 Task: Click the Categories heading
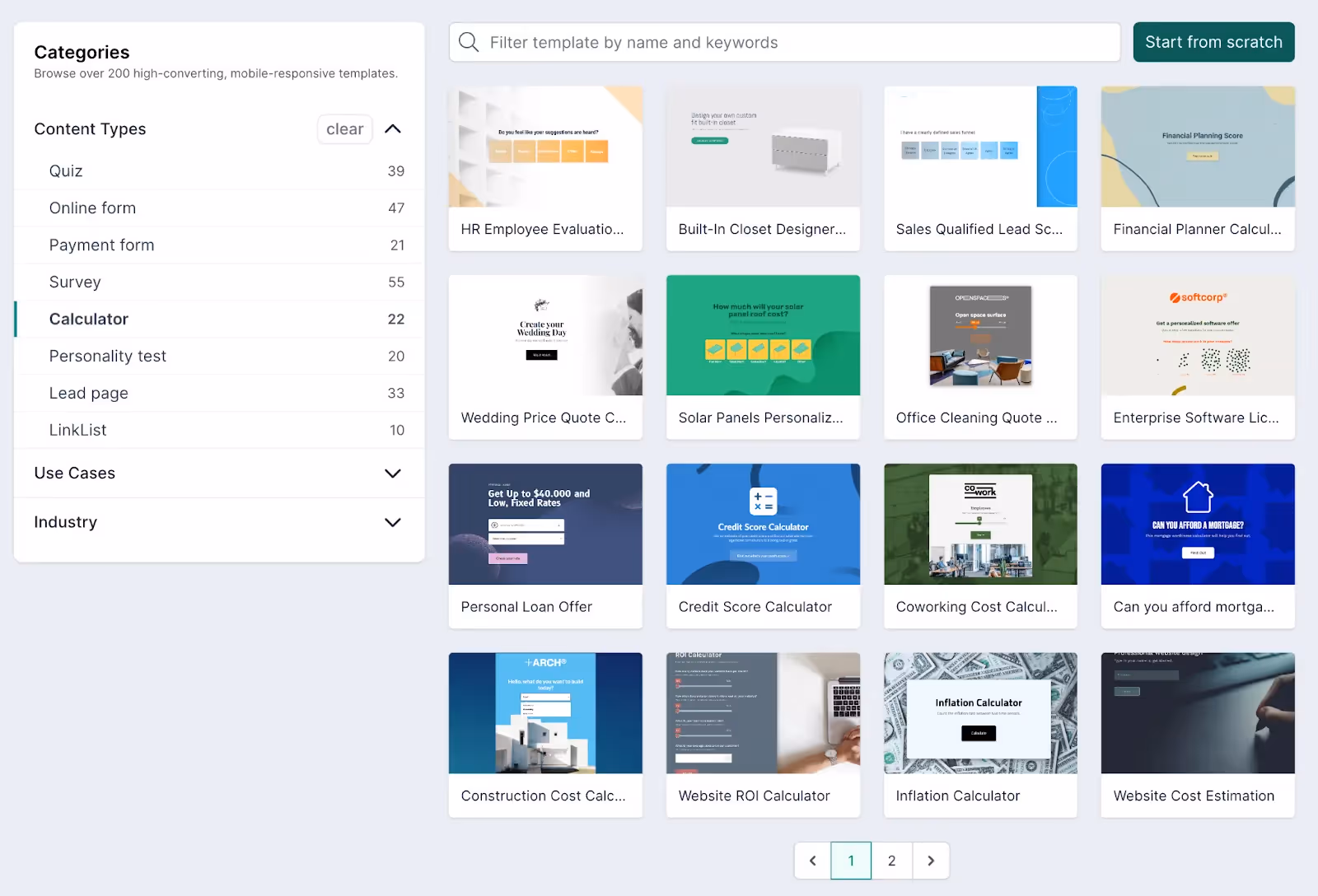coord(82,53)
